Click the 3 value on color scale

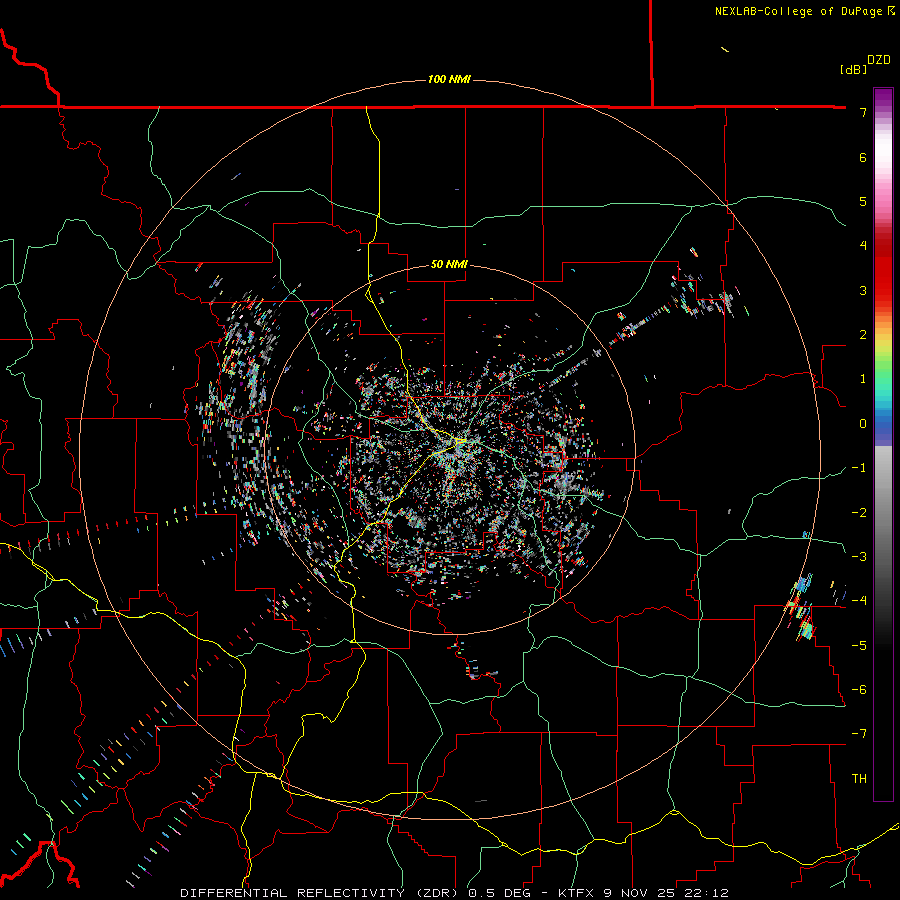(863, 290)
